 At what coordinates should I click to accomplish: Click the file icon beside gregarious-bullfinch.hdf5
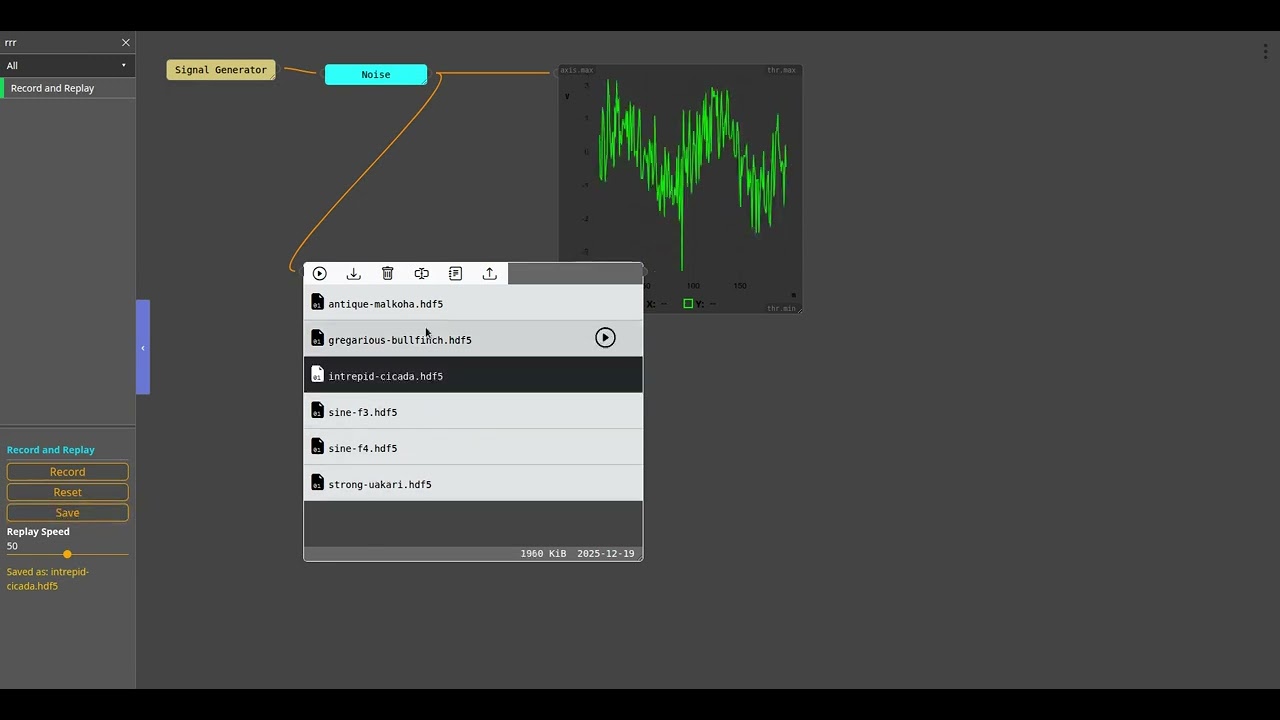pyautogui.click(x=318, y=338)
